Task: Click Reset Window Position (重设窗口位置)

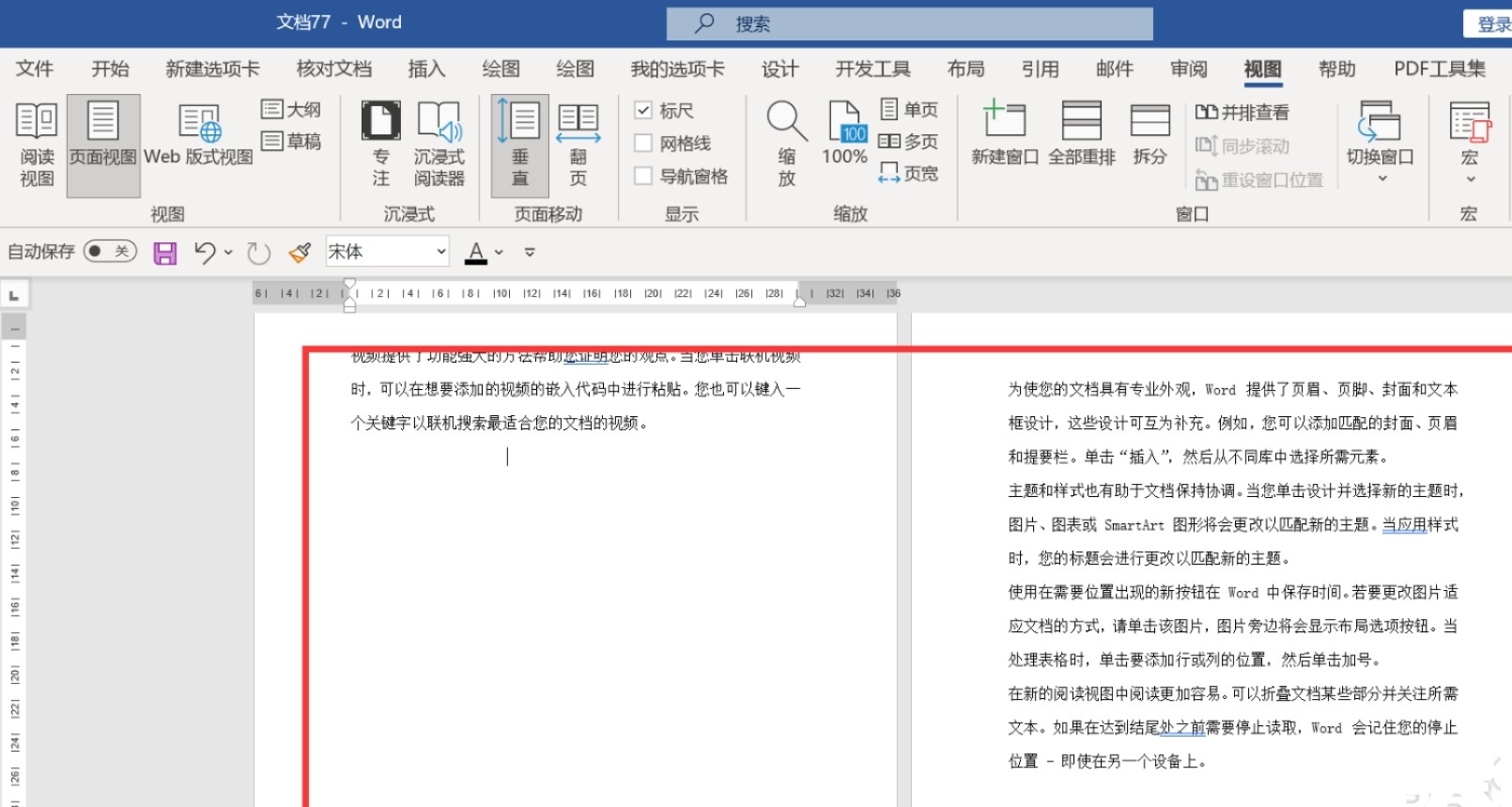Action: 1258,179
